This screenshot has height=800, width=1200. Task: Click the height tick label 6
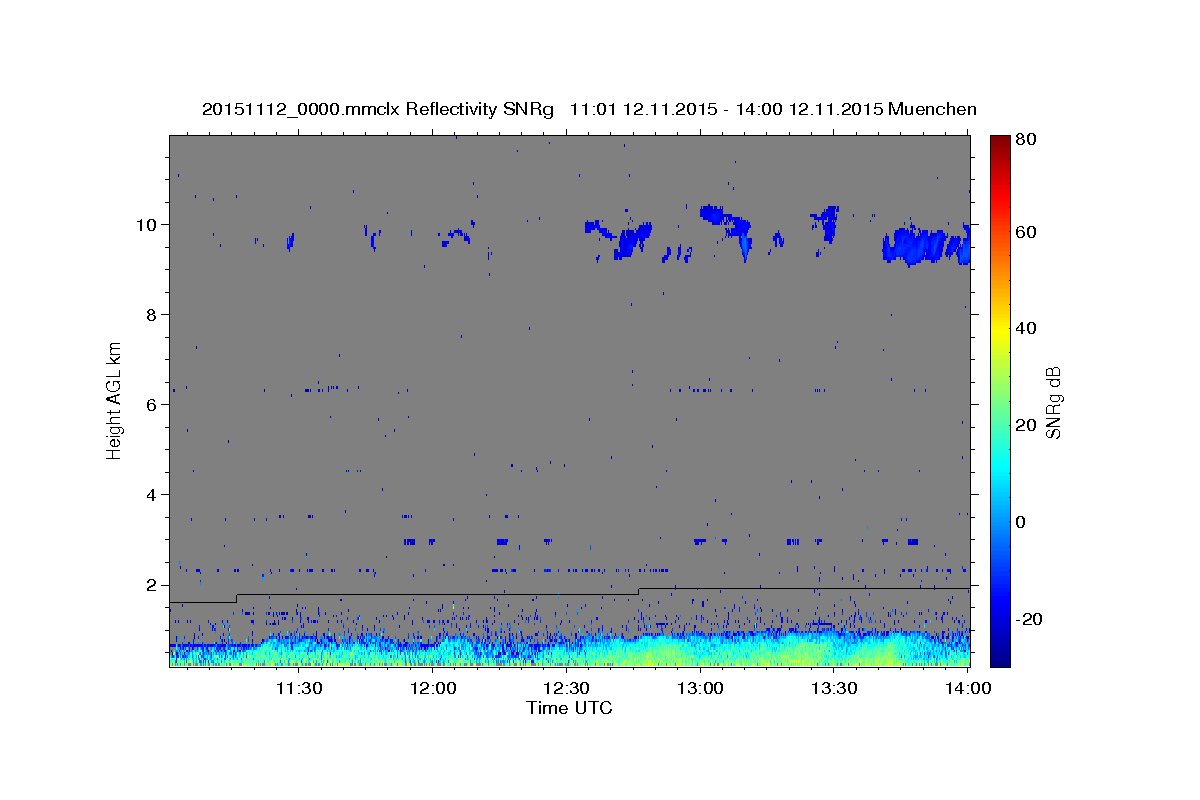pos(153,404)
